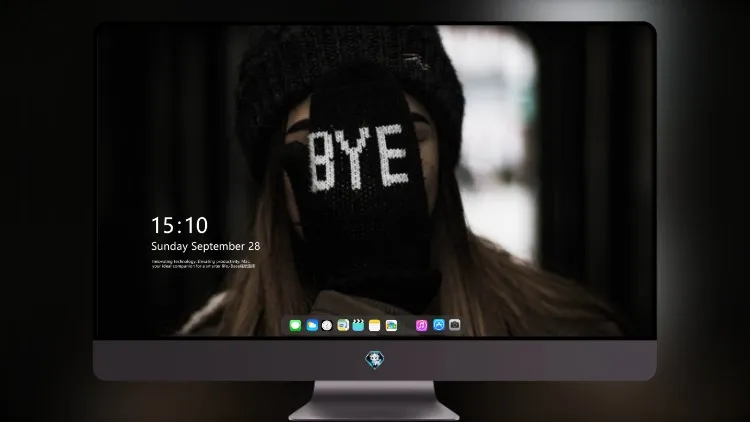Viewport: 750px width, 422px height.
Task: Open the Clock app icon
Action: point(327,325)
